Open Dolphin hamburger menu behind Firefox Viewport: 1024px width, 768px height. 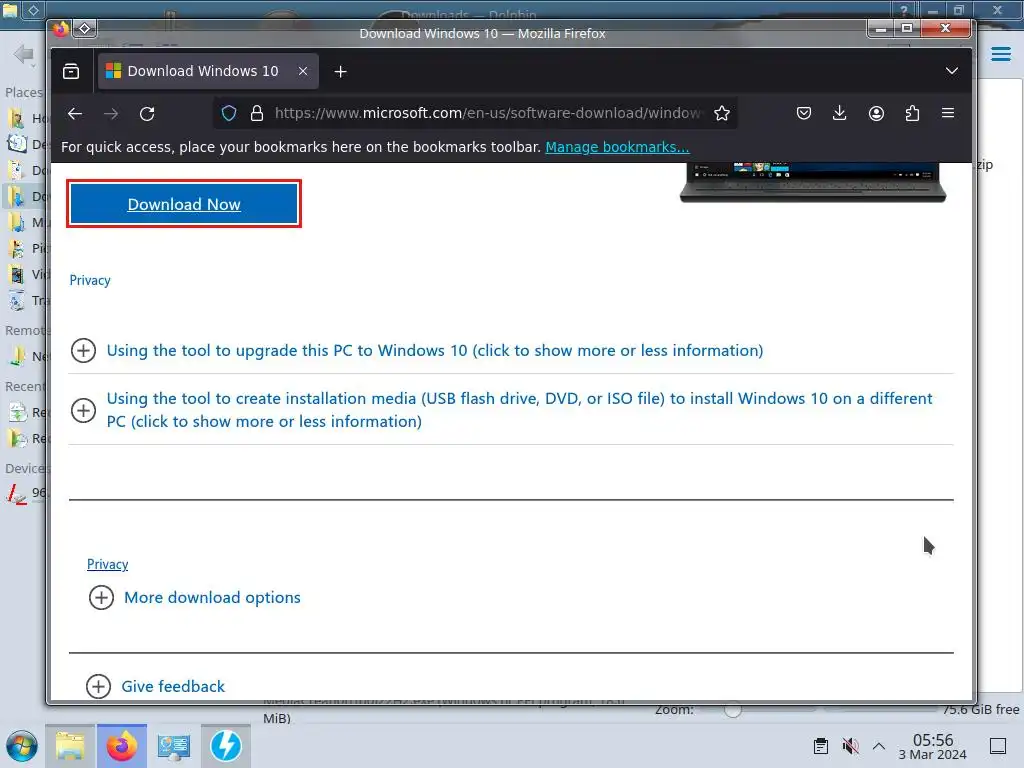click(x=1000, y=54)
